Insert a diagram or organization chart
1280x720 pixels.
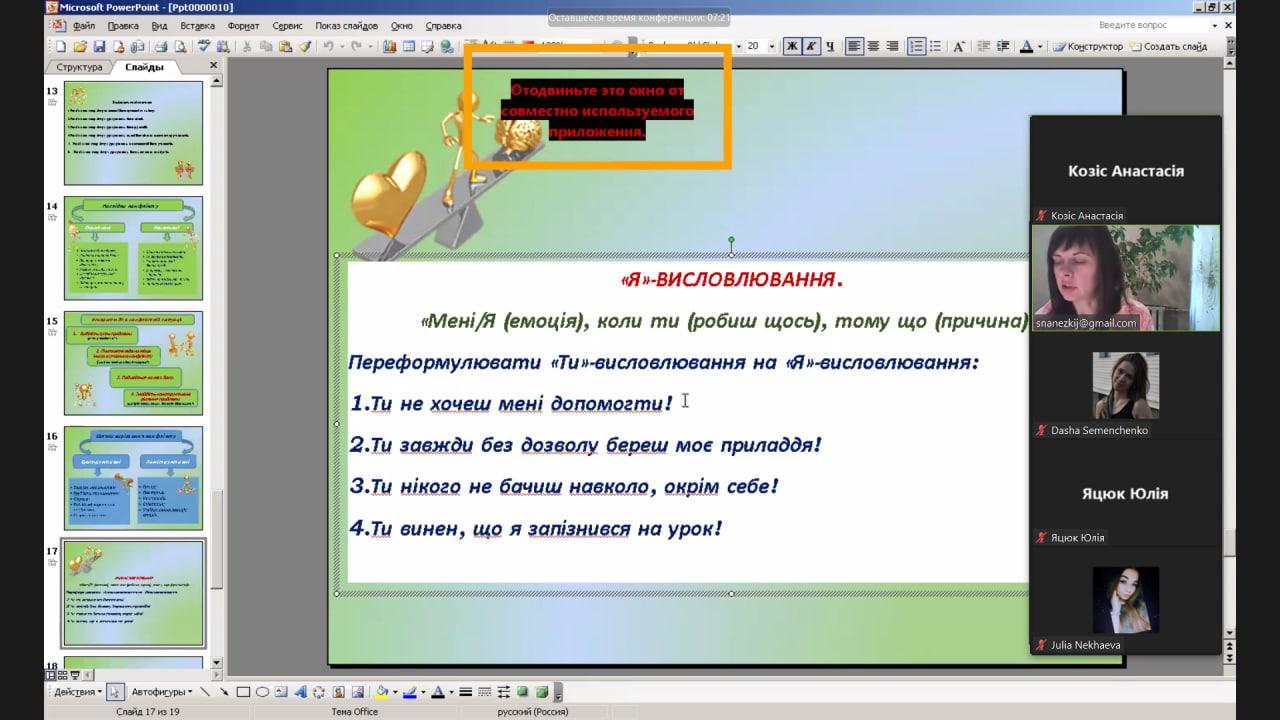click(319, 691)
